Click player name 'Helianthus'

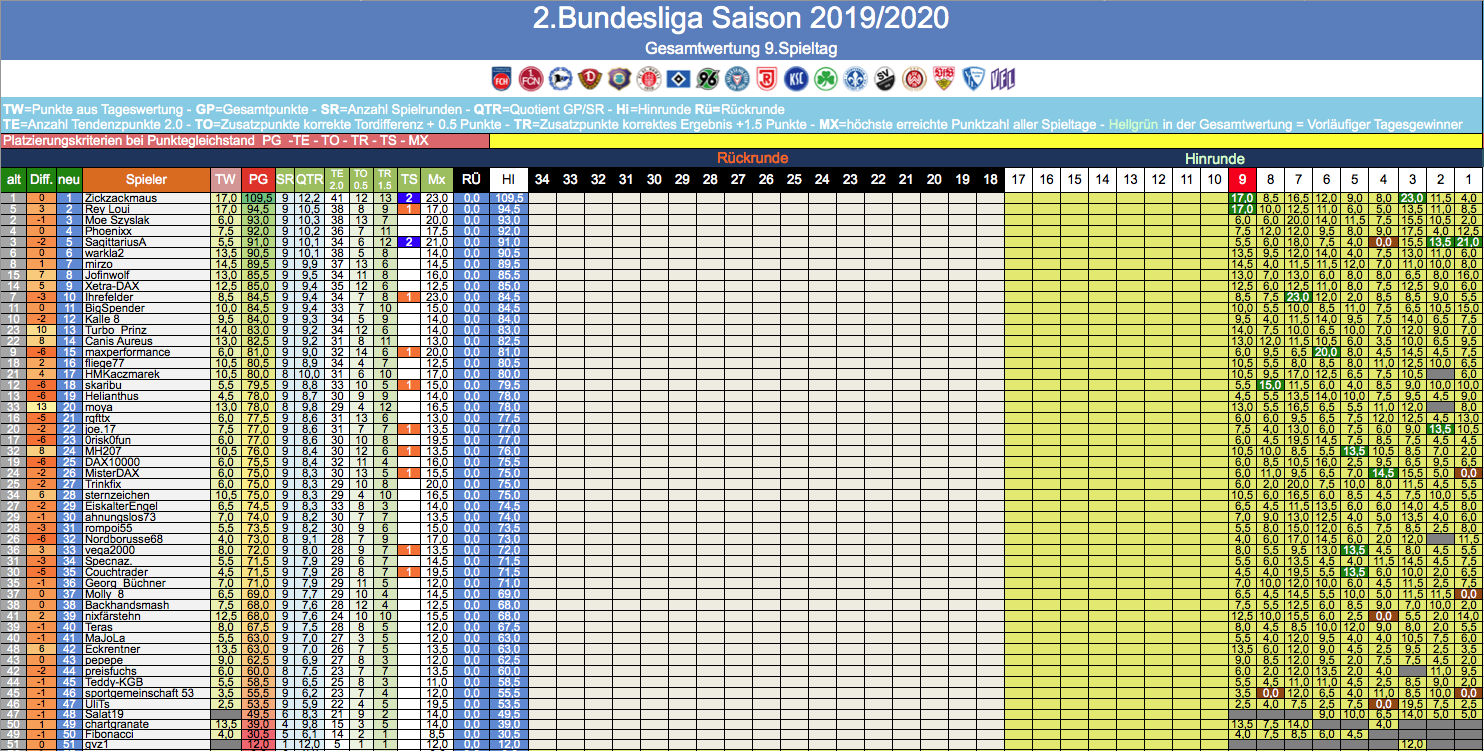point(112,396)
